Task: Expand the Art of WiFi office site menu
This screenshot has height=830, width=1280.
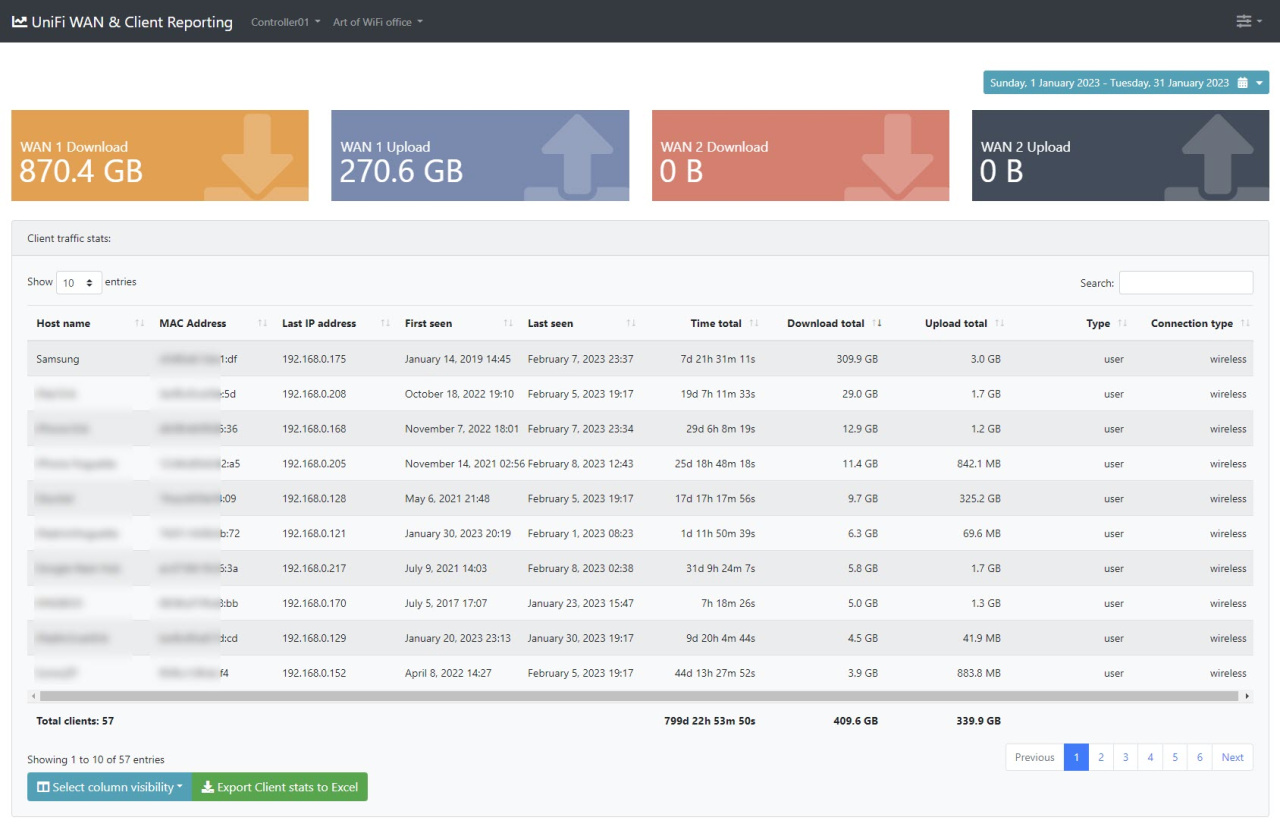Action: [x=377, y=22]
